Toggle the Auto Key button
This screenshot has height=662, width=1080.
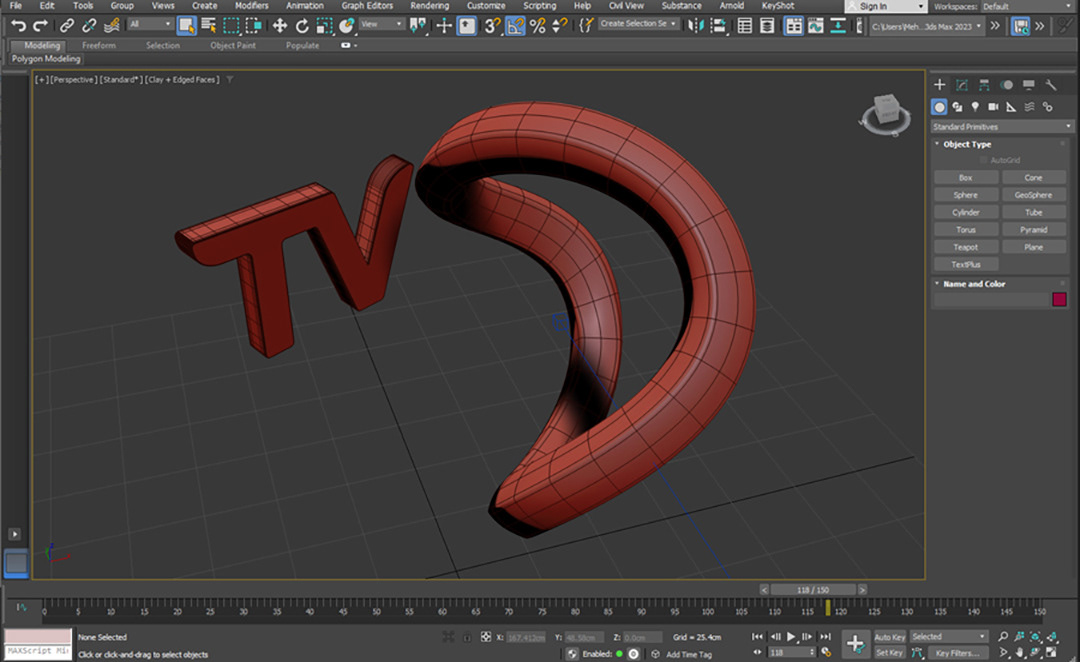(x=889, y=637)
